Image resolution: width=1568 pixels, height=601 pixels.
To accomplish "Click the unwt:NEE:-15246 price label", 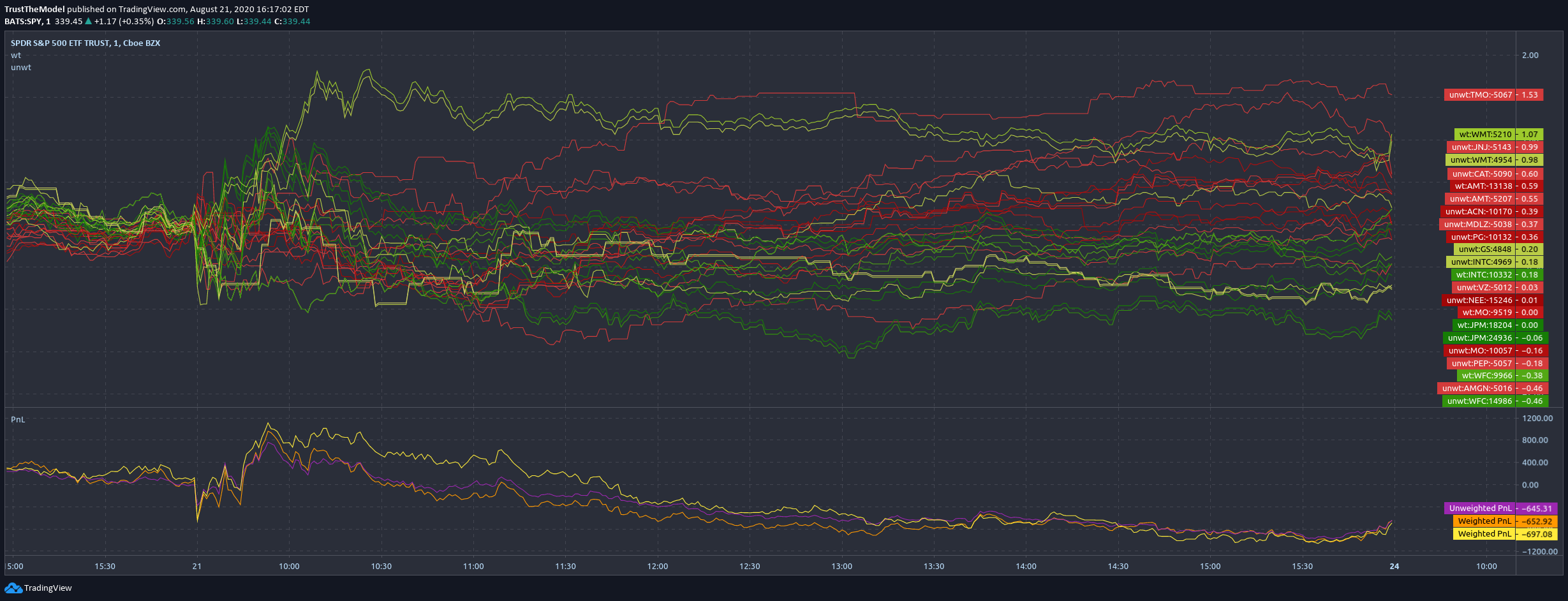I will pos(1492,300).
